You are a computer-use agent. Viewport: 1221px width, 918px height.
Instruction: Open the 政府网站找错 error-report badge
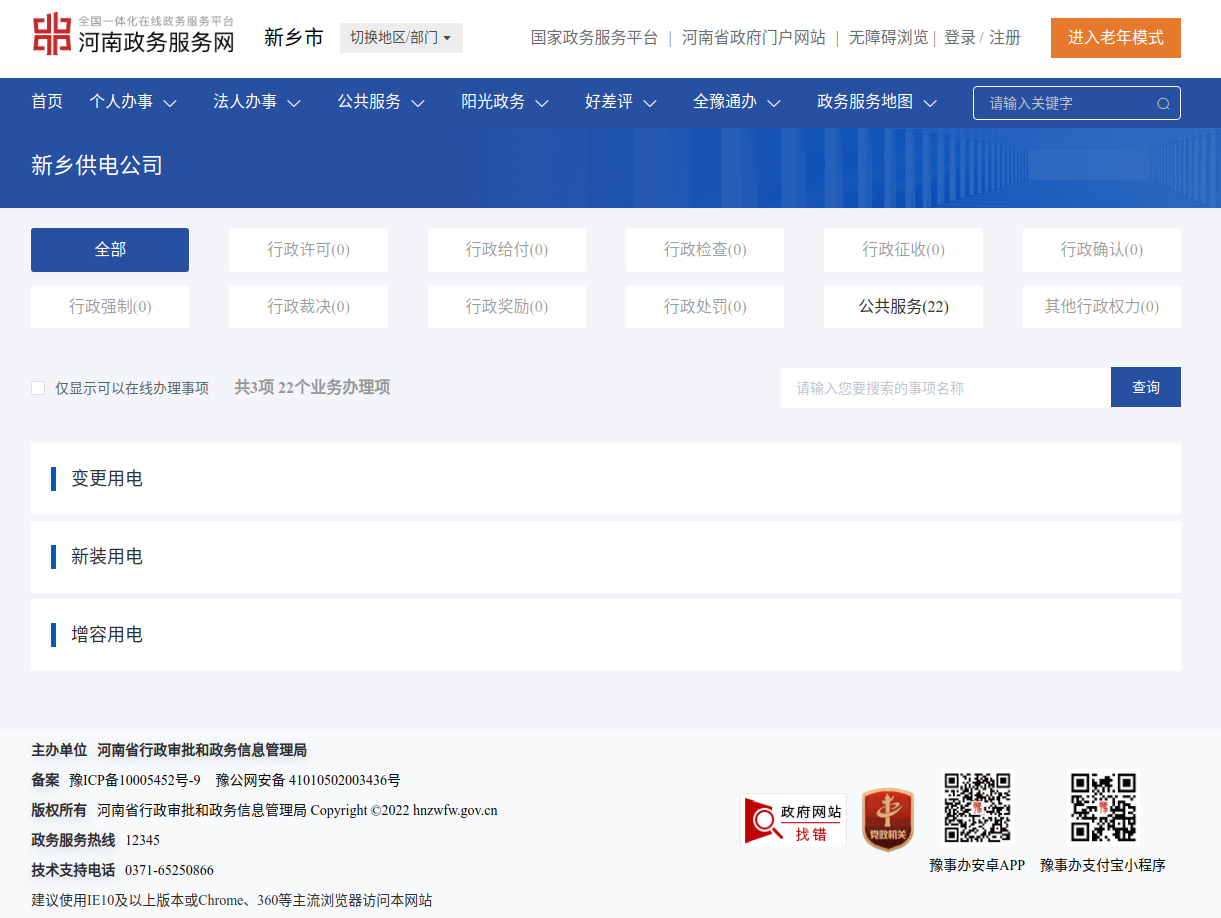793,821
